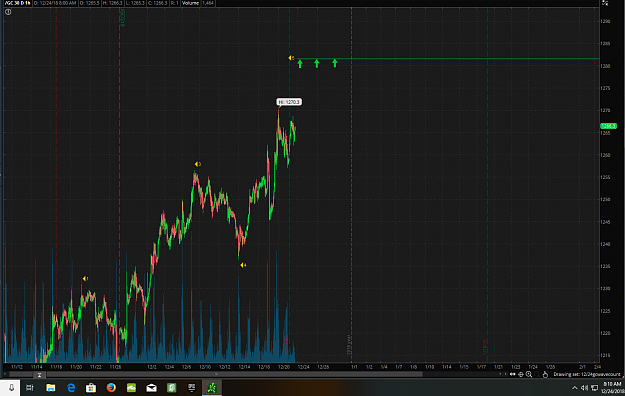Click the info circle icon at chart top-left
The height and width of the screenshot is (396, 625).
[x=8, y=12]
